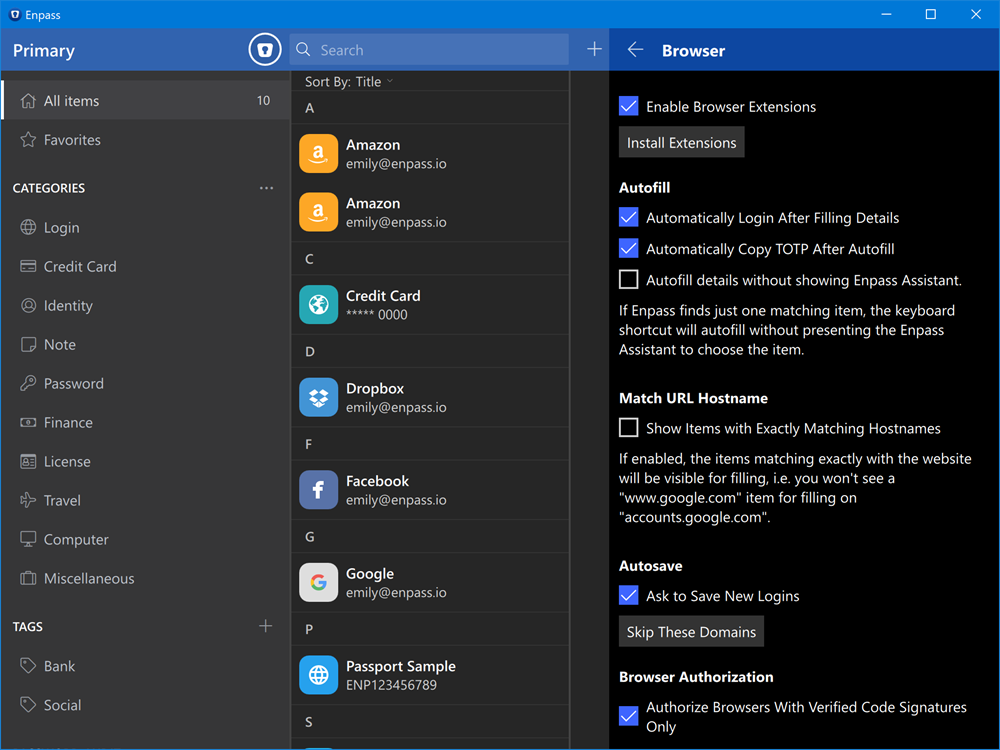Click the Dropbox logo icon
The width and height of the screenshot is (1000, 750).
click(318, 397)
